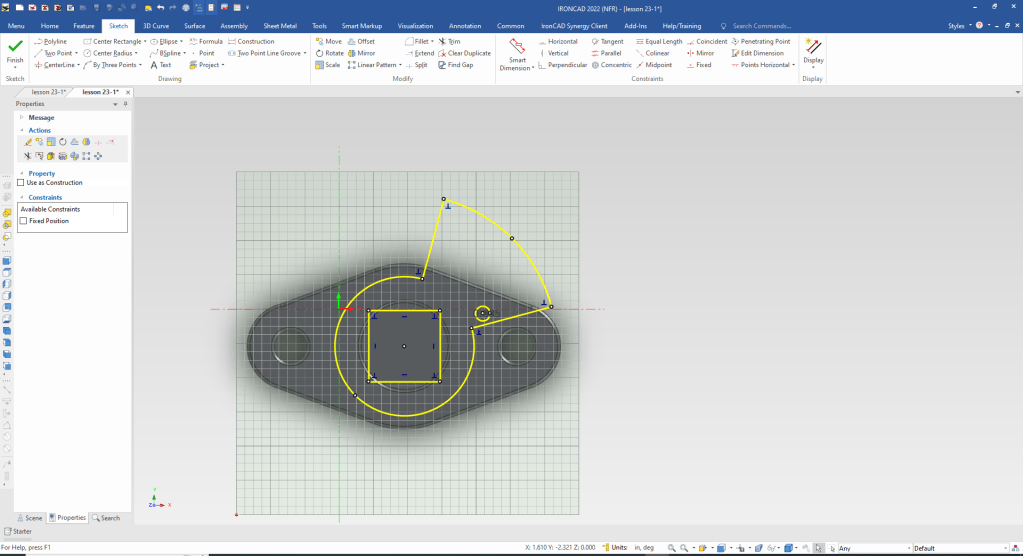The height and width of the screenshot is (556, 1023).
Task: Open the Scene panel tab
Action: tap(29, 518)
